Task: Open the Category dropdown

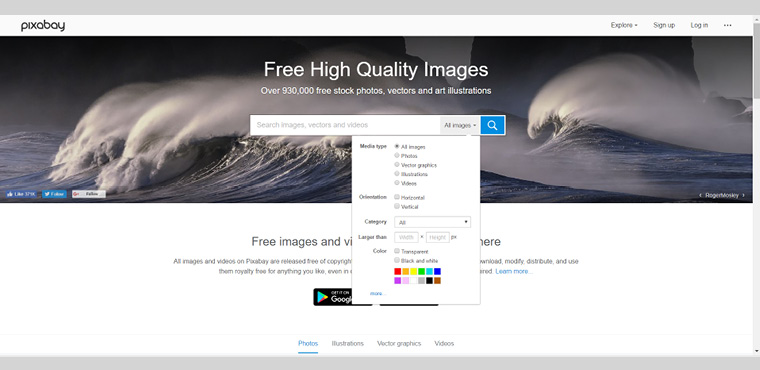Action: (432, 222)
